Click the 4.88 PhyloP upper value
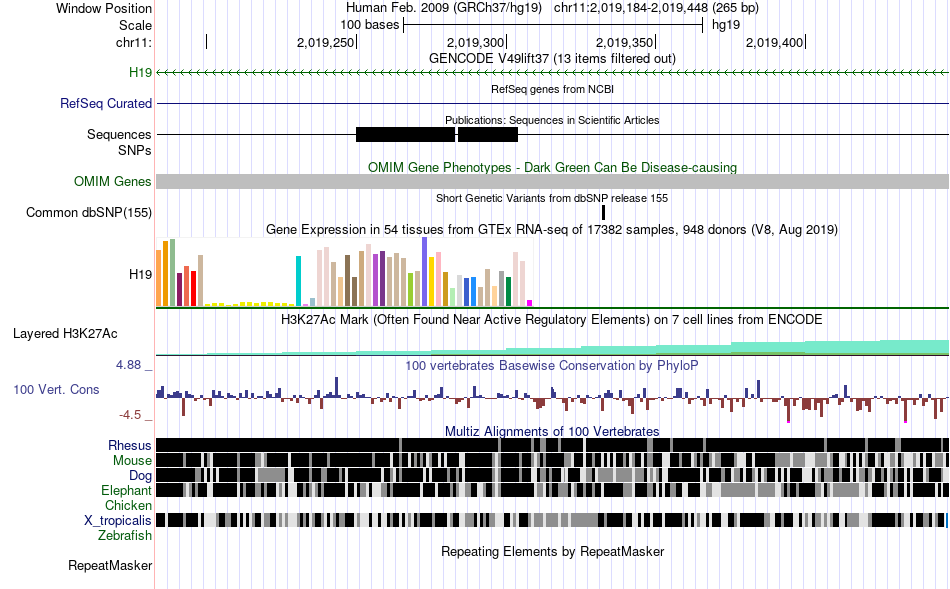This screenshot has height=589, width=950. [x=128, y=365]
